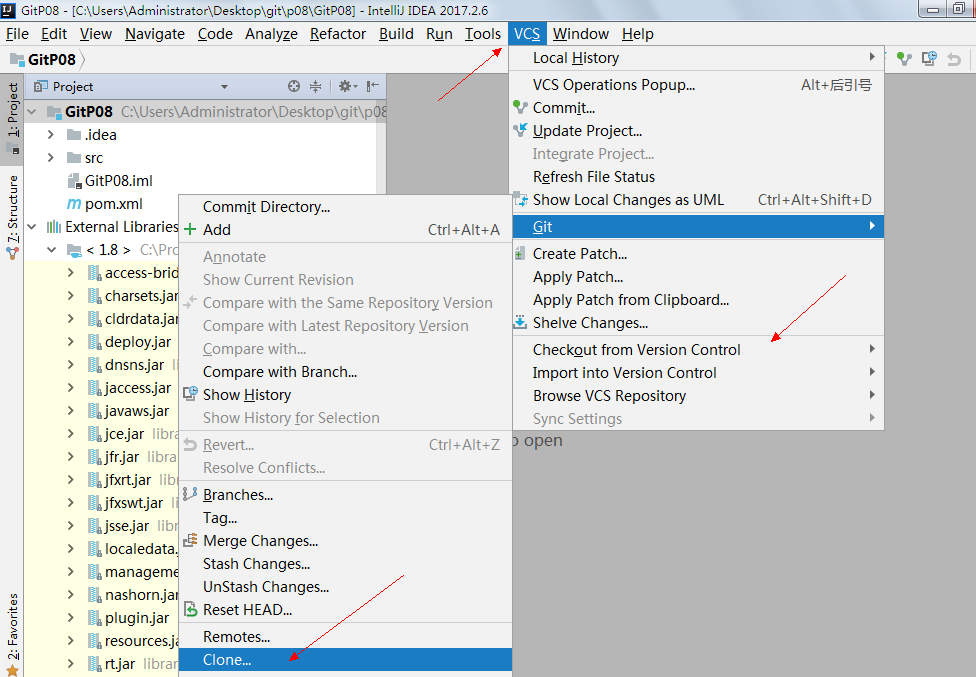Expand the src folder

(51, 158)
